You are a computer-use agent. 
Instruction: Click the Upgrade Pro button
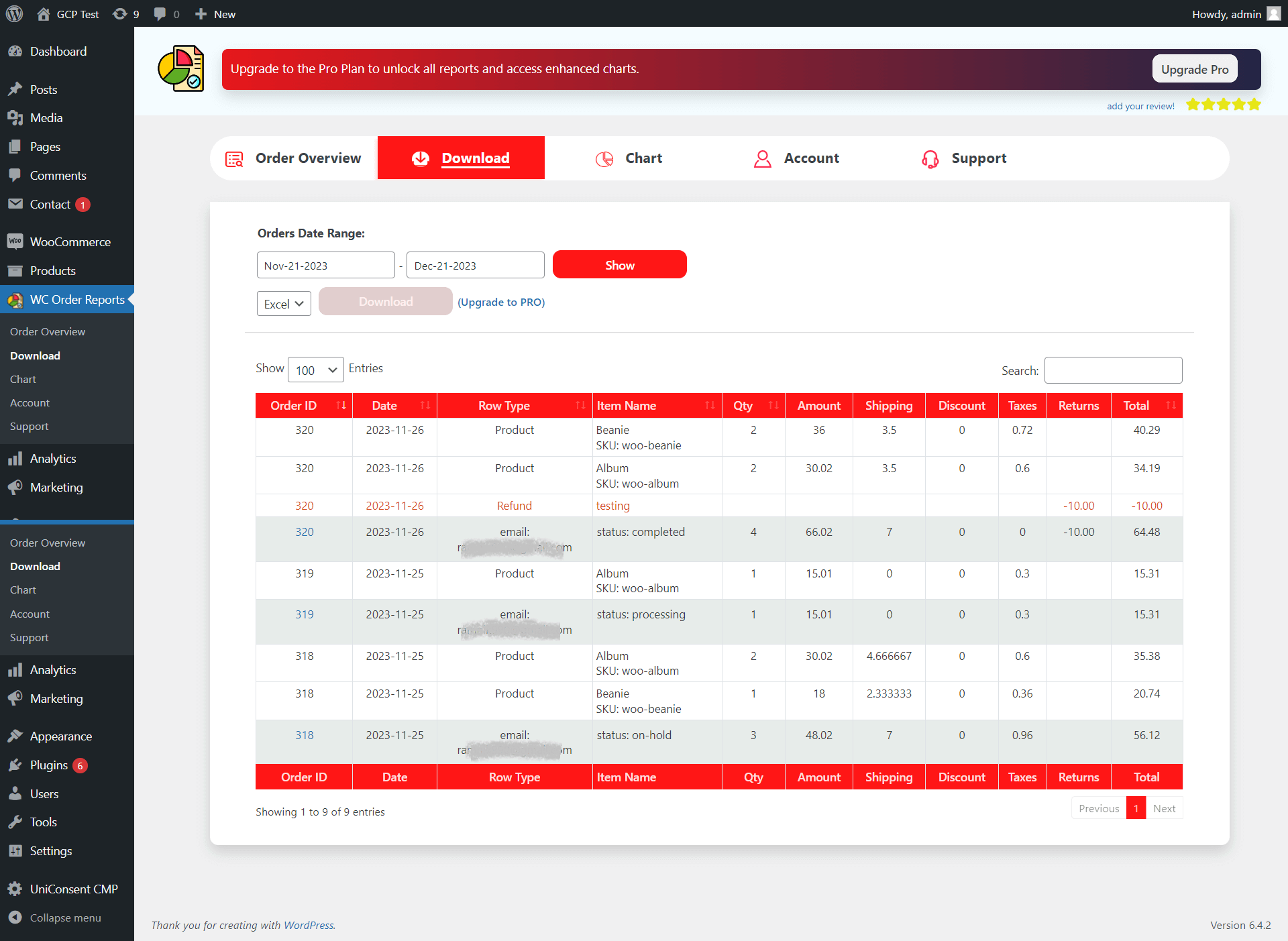[1194, 69]
